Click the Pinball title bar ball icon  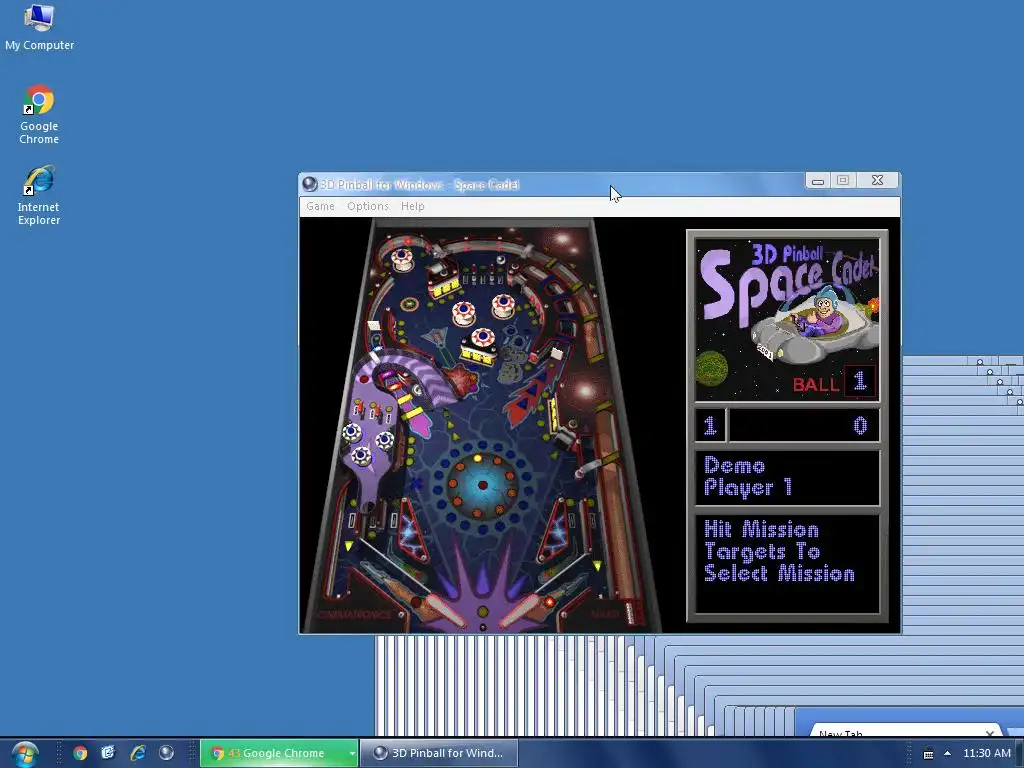tap(310, 185)
